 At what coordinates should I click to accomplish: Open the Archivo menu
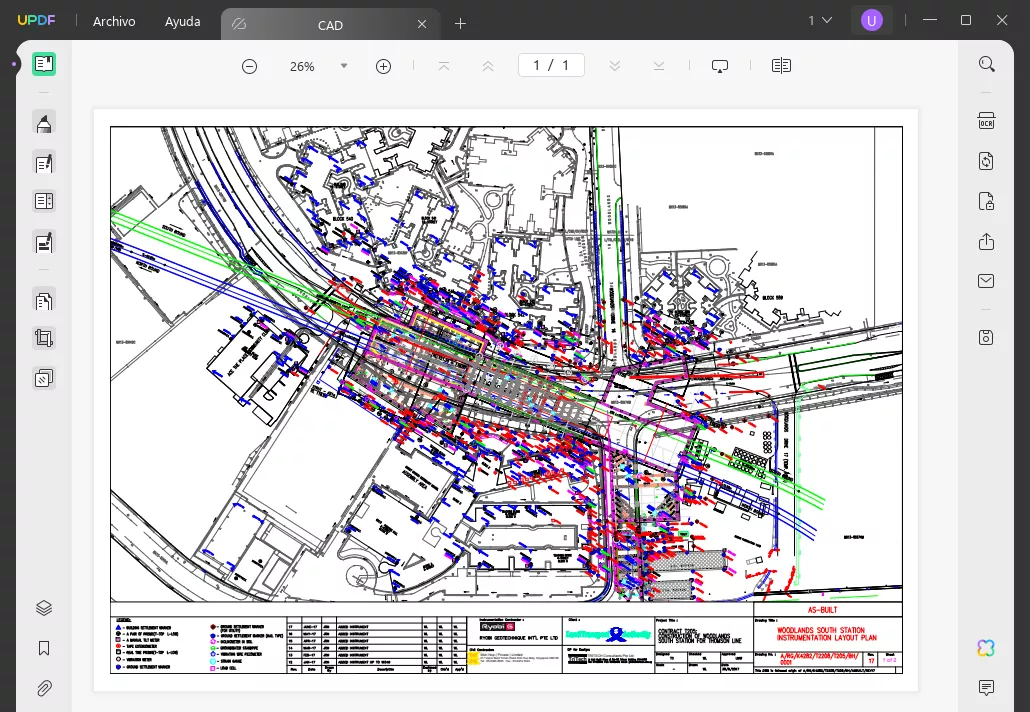point(114,22)
